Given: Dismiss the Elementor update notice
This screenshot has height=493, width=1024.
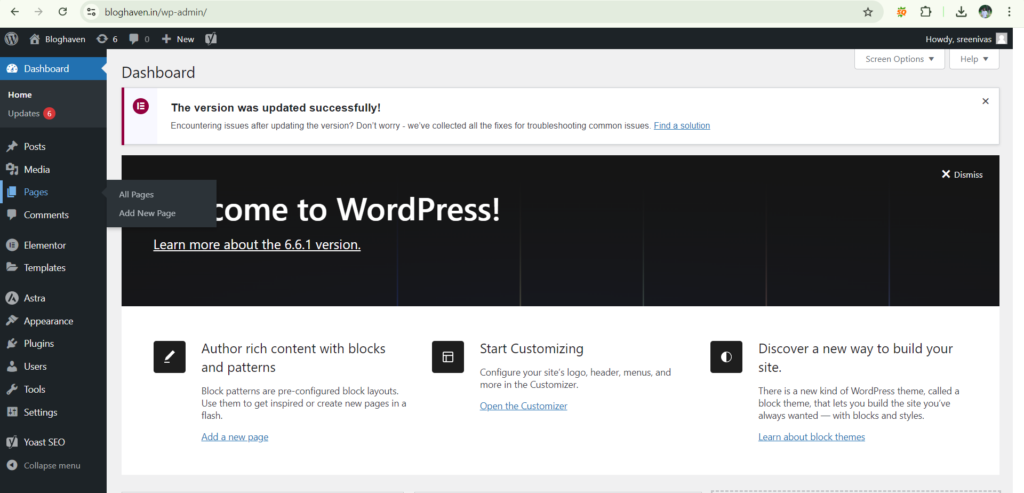Looking at the screenshot, I should pos(985,101).
